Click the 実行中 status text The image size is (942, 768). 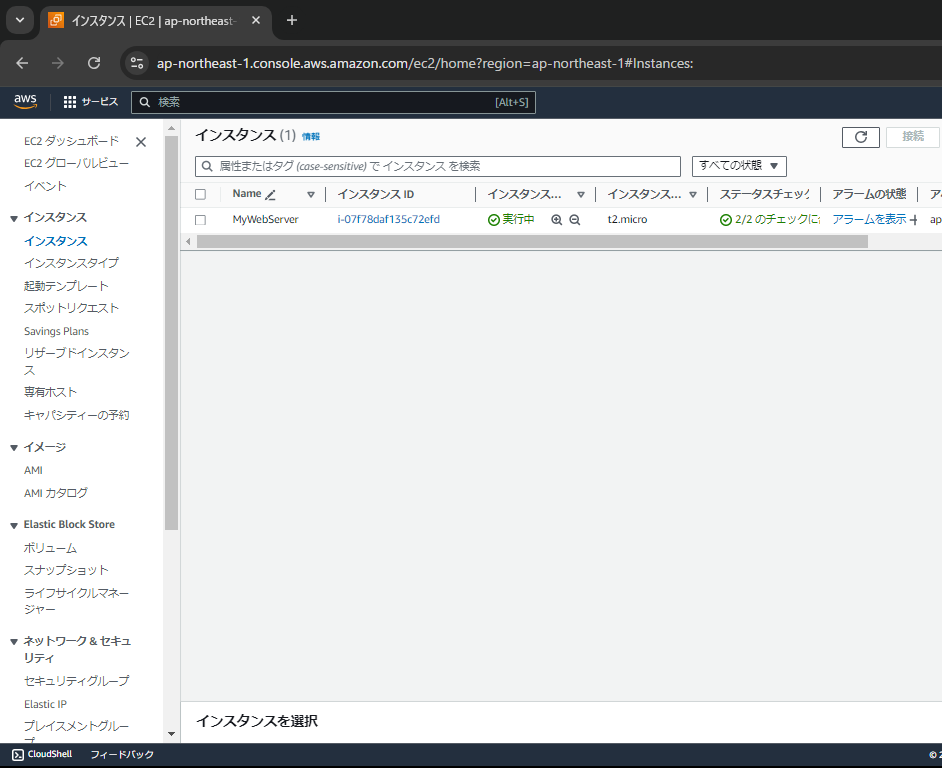tap(518, 219)
